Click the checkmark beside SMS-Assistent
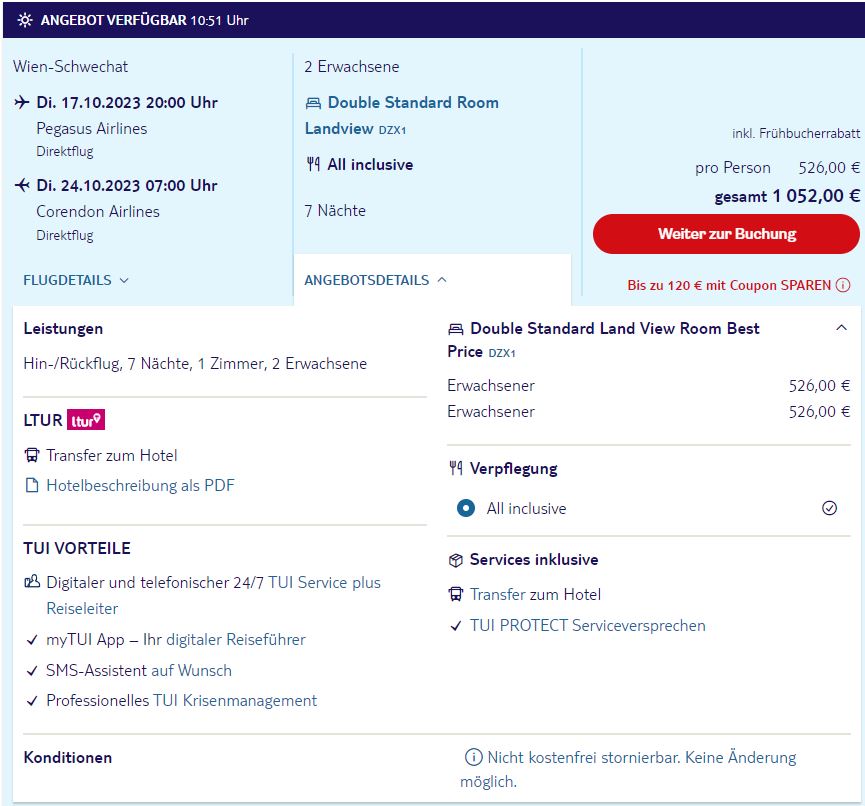The height and width of the screenshot is (806, 865). [32, 671]
